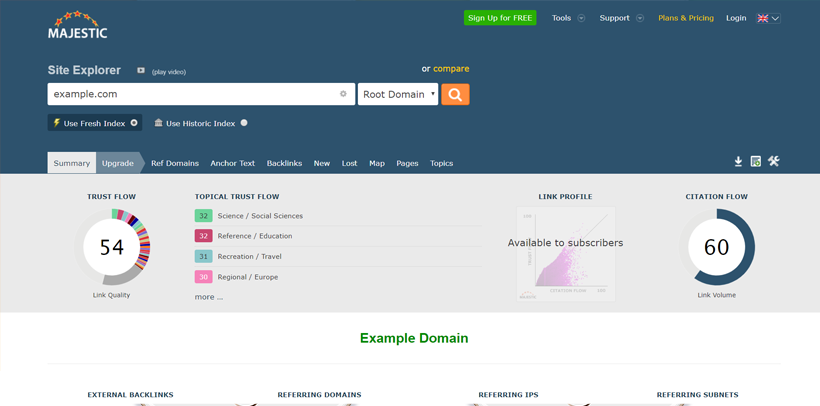Click the Login link
This screenshot has height=406, width=820.
click(736, 18)
